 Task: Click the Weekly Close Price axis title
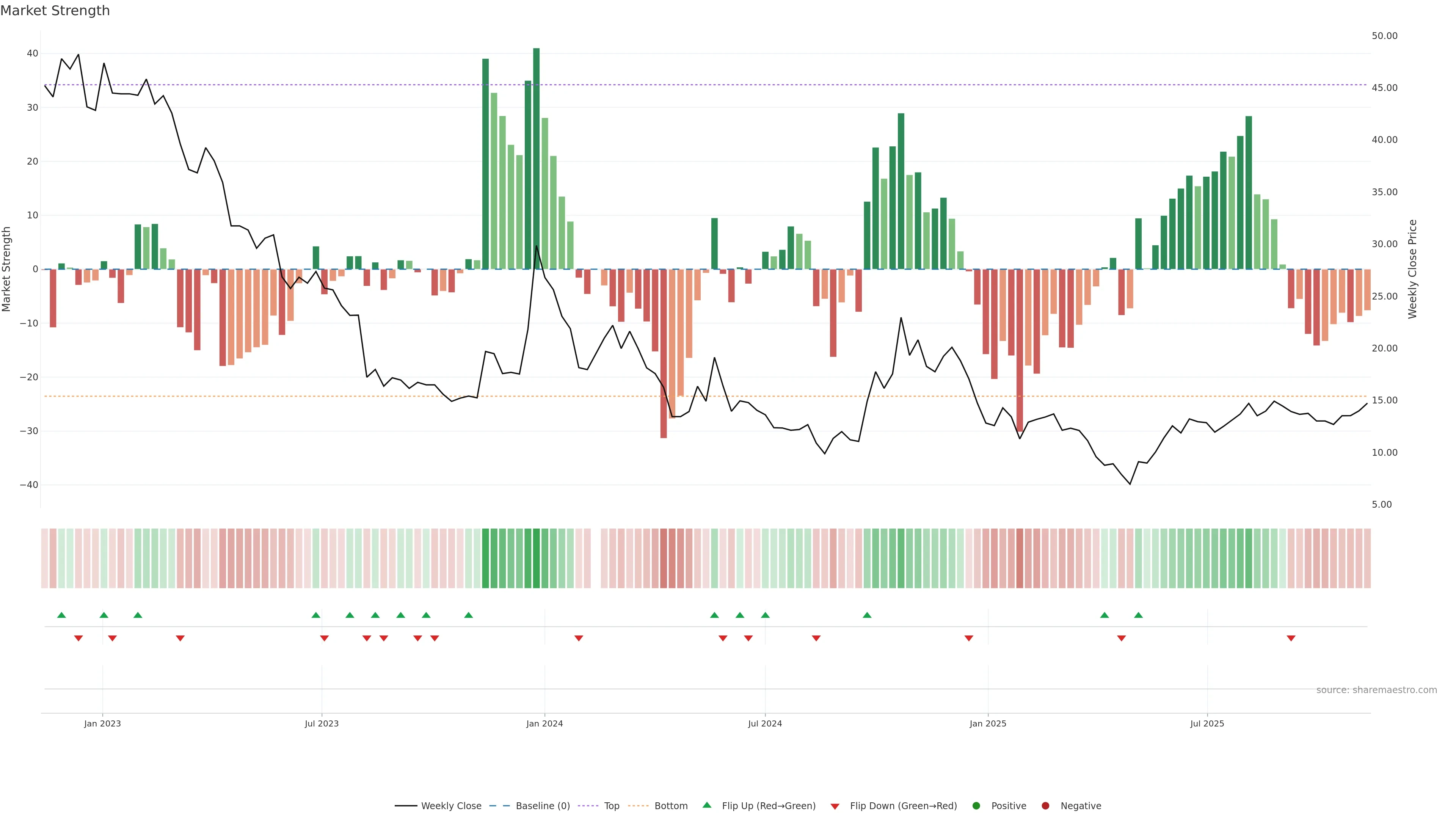1412,269
